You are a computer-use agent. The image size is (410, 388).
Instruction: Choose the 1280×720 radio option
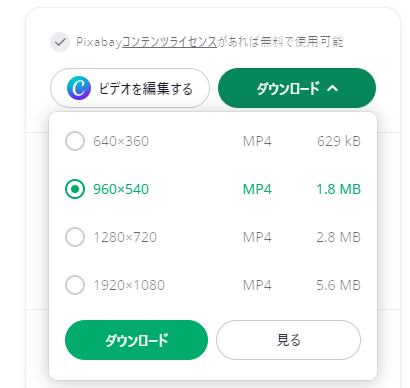tap(75, 237)
